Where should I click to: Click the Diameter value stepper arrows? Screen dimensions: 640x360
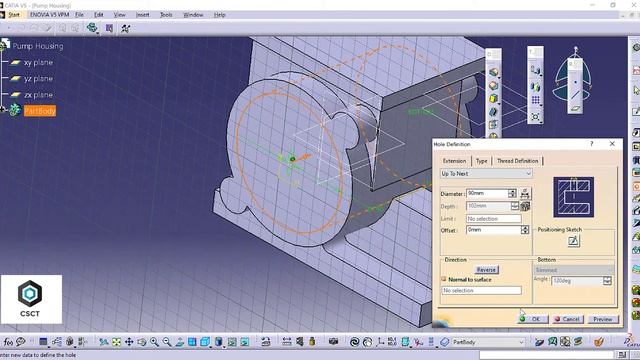tap(512, 193)
